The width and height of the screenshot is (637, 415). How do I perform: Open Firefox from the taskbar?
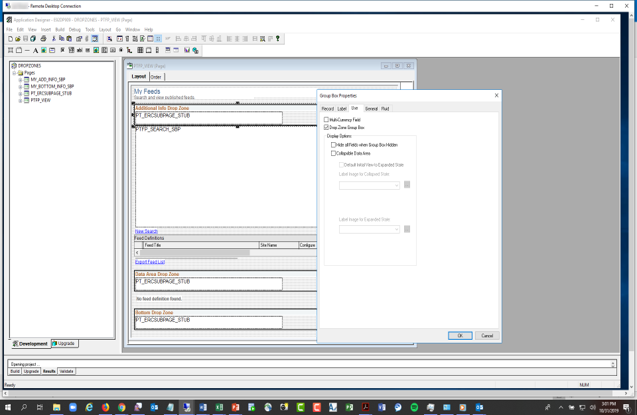[x=106, y=407]
